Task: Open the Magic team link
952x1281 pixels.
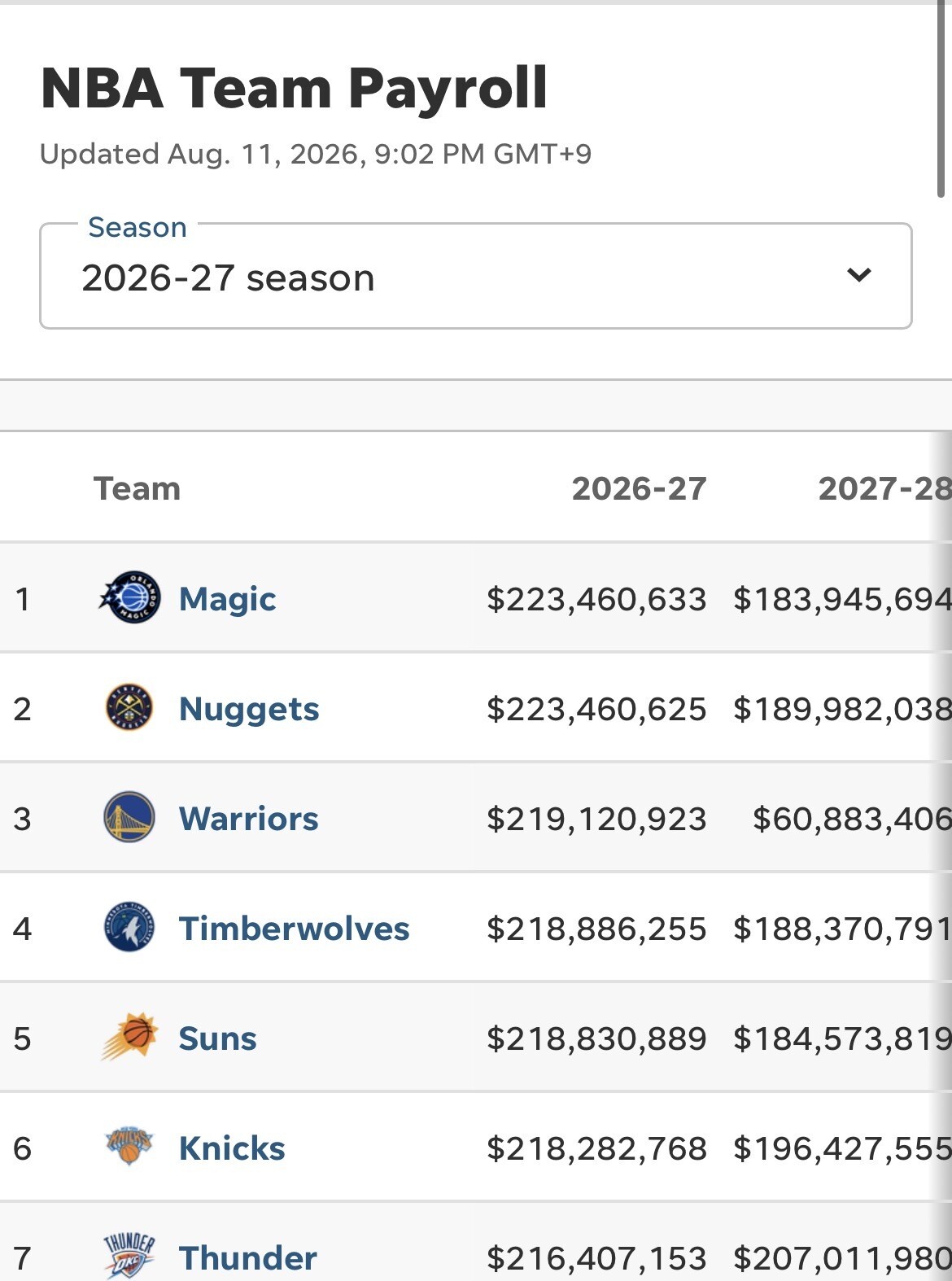Action: (x=228, y=599)
